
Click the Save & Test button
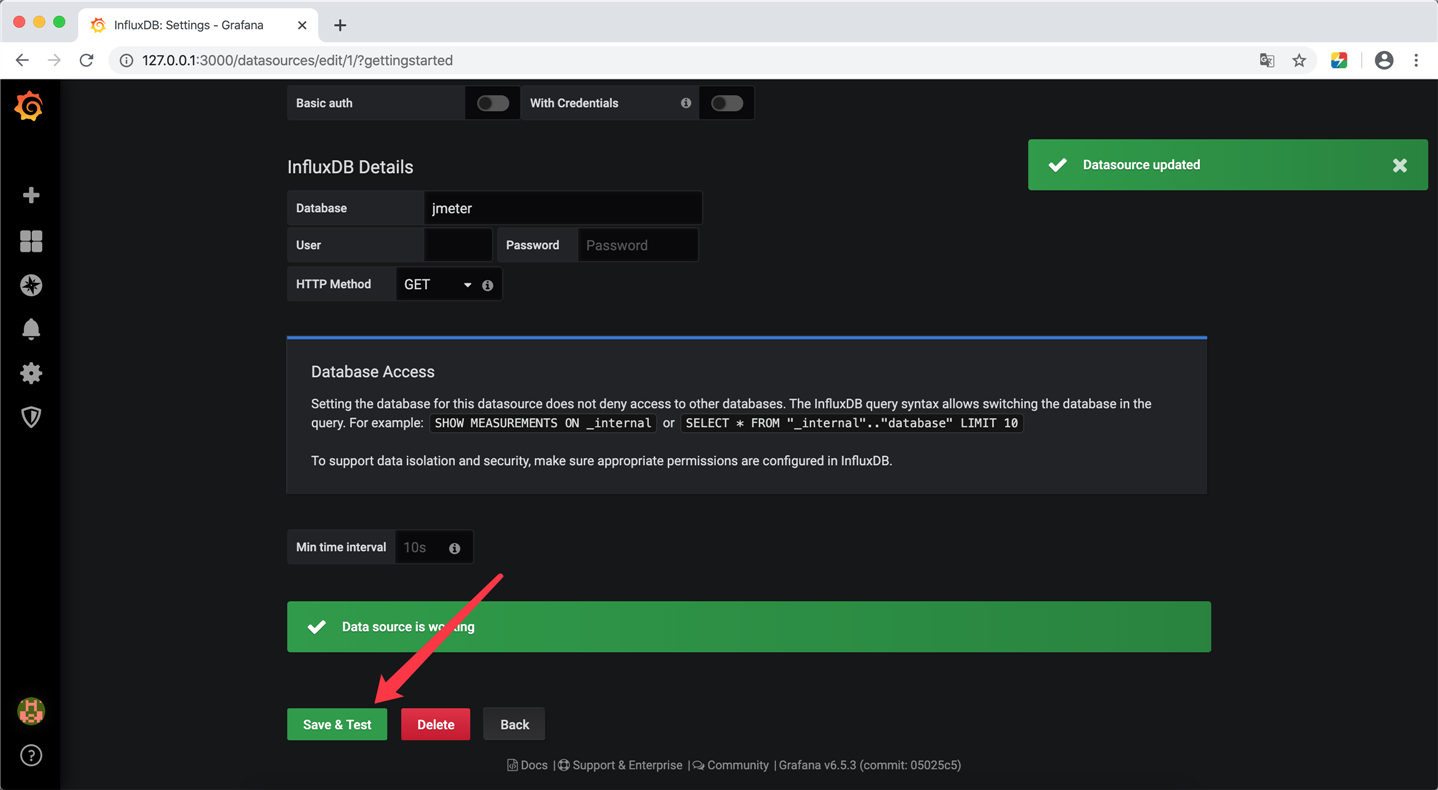point(337,724)
